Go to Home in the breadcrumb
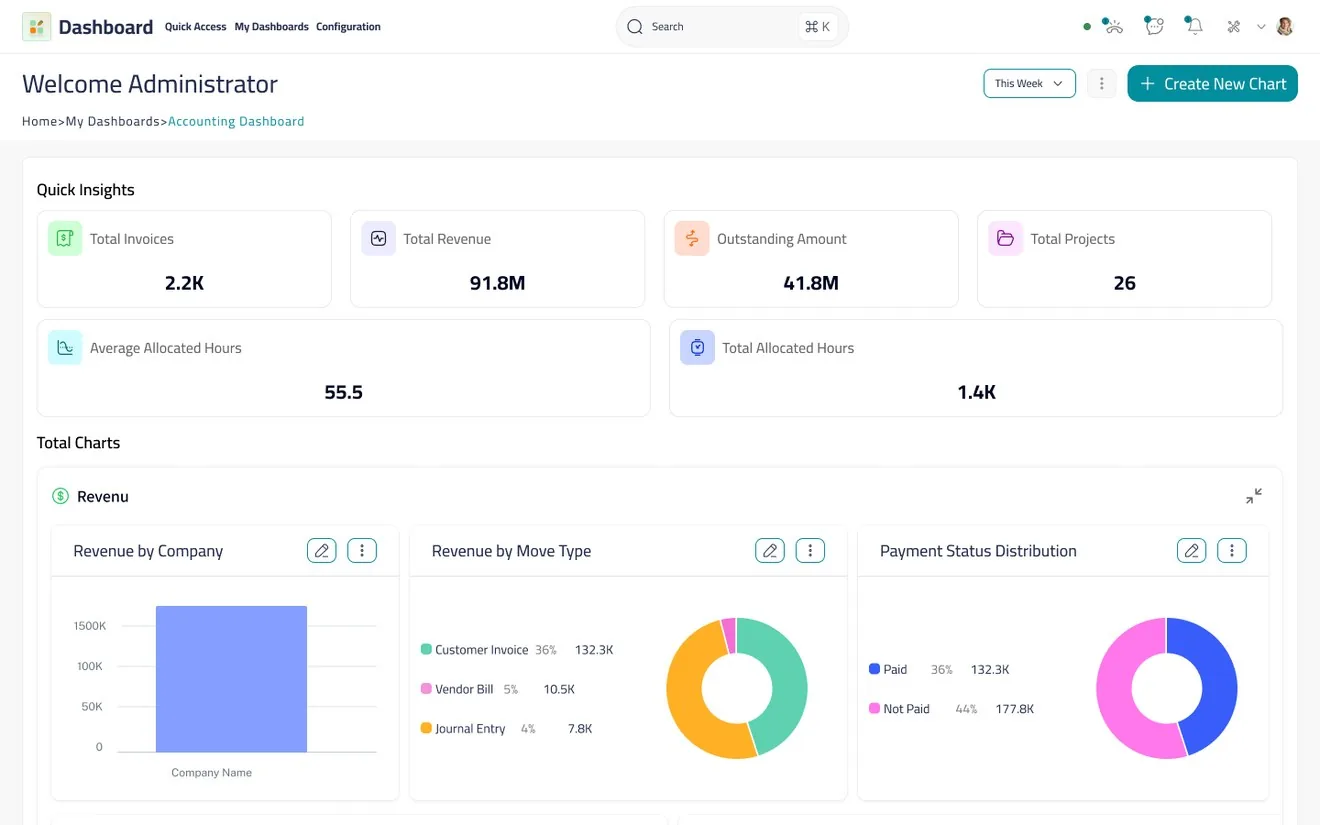Viewport: 1320px width, 825px height. pyautogui.click(x=40, y=121)
